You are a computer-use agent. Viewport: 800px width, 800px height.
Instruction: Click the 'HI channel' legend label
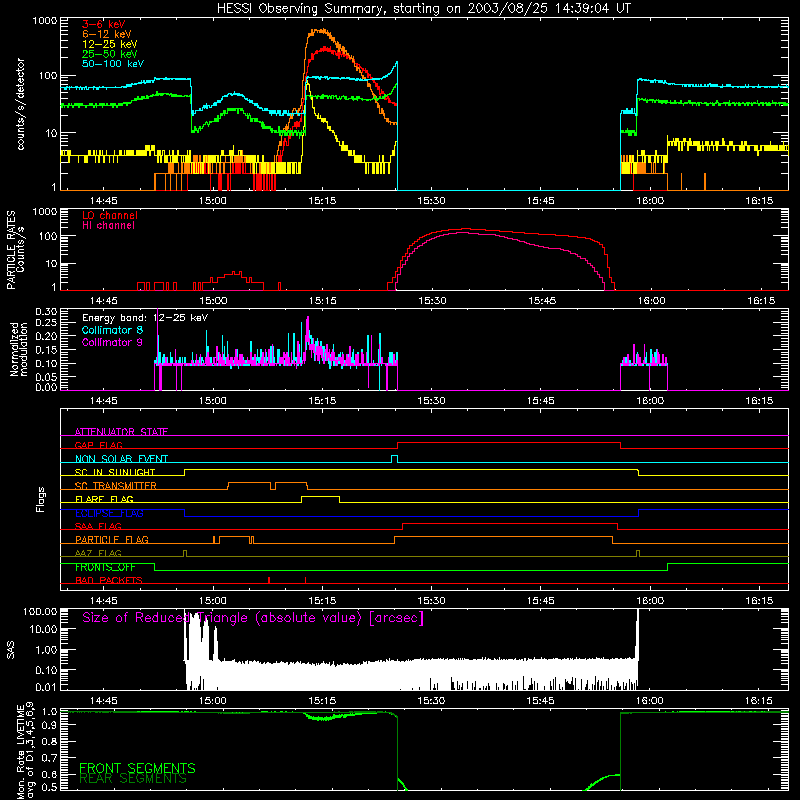(109, 226)
